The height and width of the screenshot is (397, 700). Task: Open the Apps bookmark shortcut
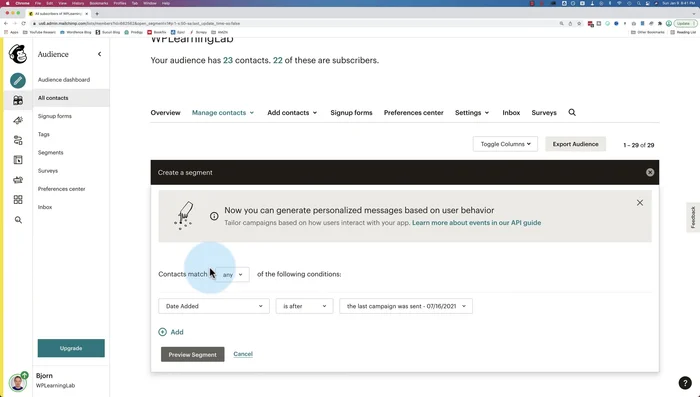12,32
